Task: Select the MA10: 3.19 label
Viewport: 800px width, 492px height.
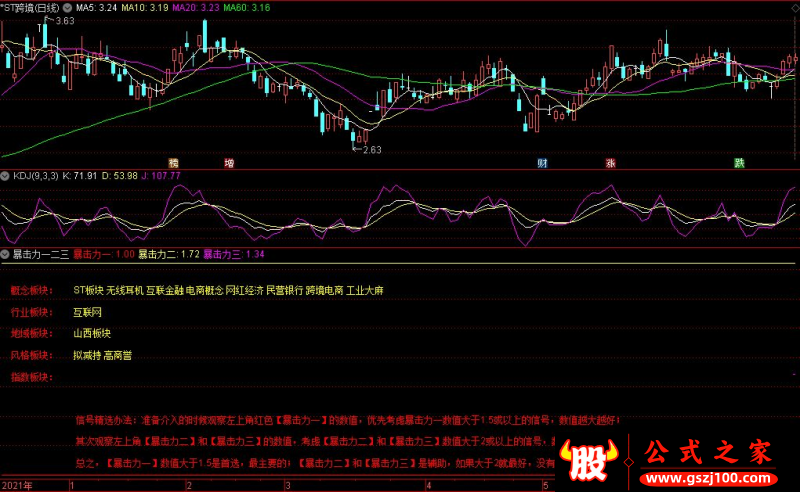Action: pyautogui.click(x=145, y=8)
